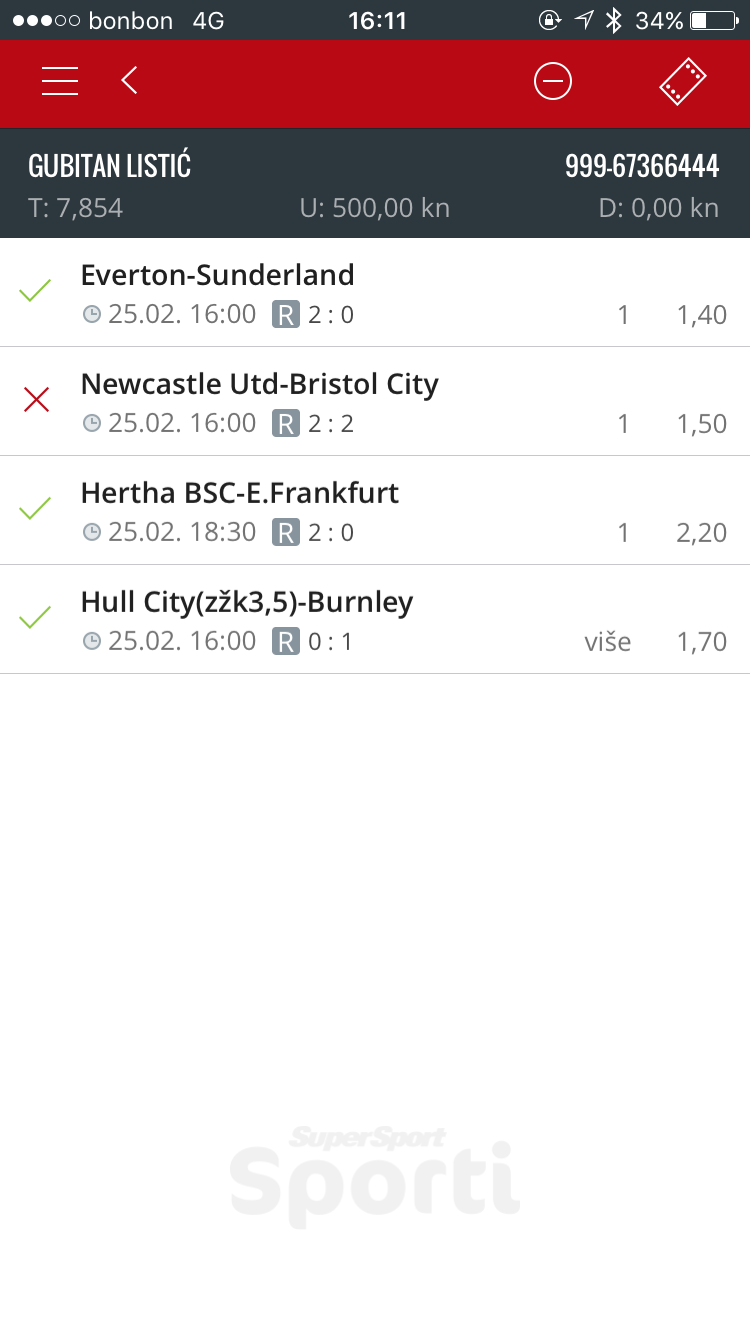Viewport: 750px width, 1334px height.
Task: Tap the clock icon under Hull City
Action: tap(92, 642)
